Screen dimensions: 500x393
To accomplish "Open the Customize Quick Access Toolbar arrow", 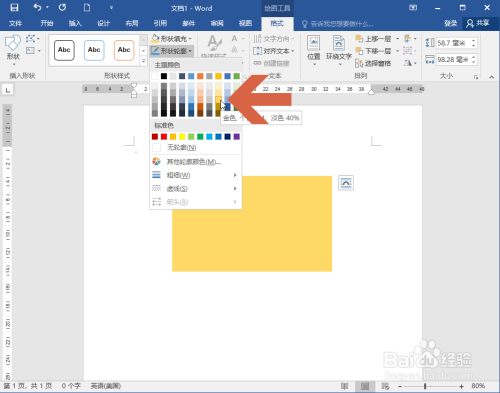I will (111, 8).
